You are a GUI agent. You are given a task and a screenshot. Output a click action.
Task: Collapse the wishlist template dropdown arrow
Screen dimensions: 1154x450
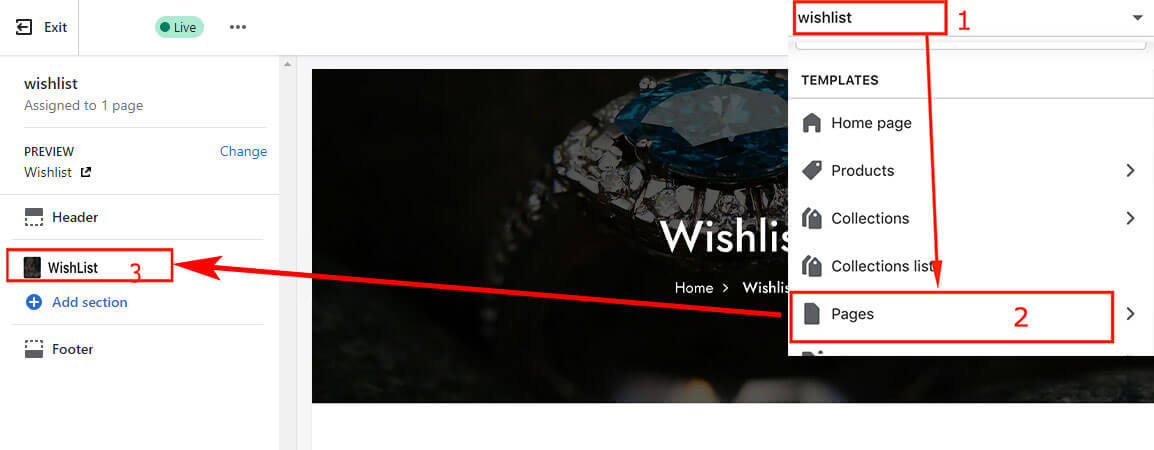click(x=1137, y=18)
